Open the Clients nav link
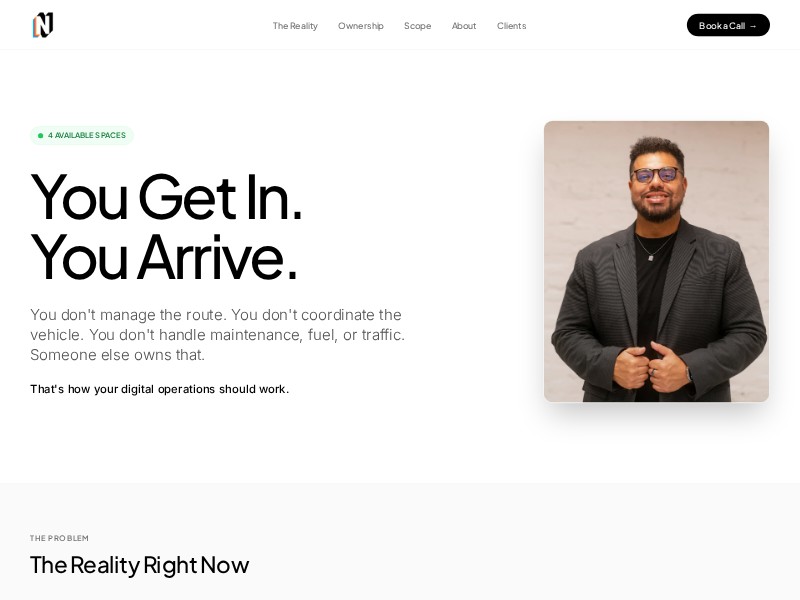The width and height of the screenshot is (800, 600). 511,26
